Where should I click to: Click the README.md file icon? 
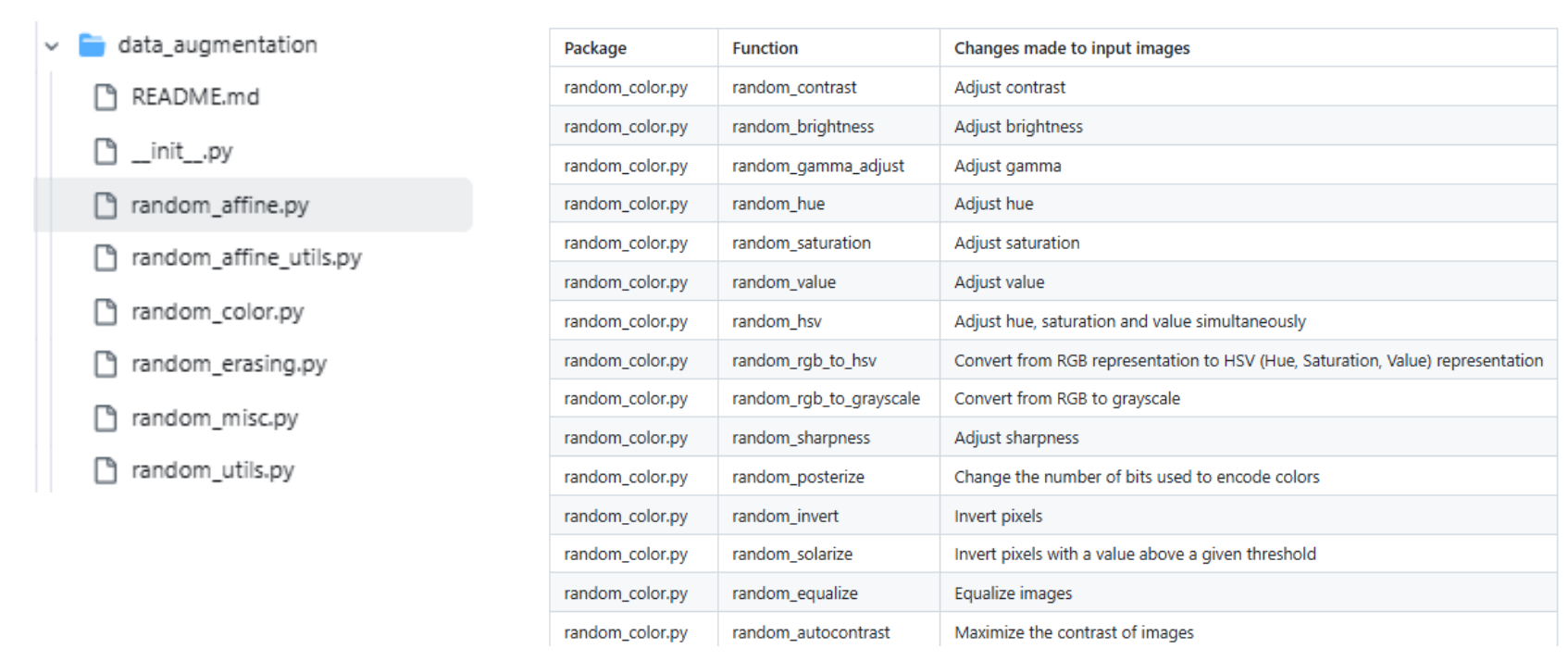click(106, 97)
